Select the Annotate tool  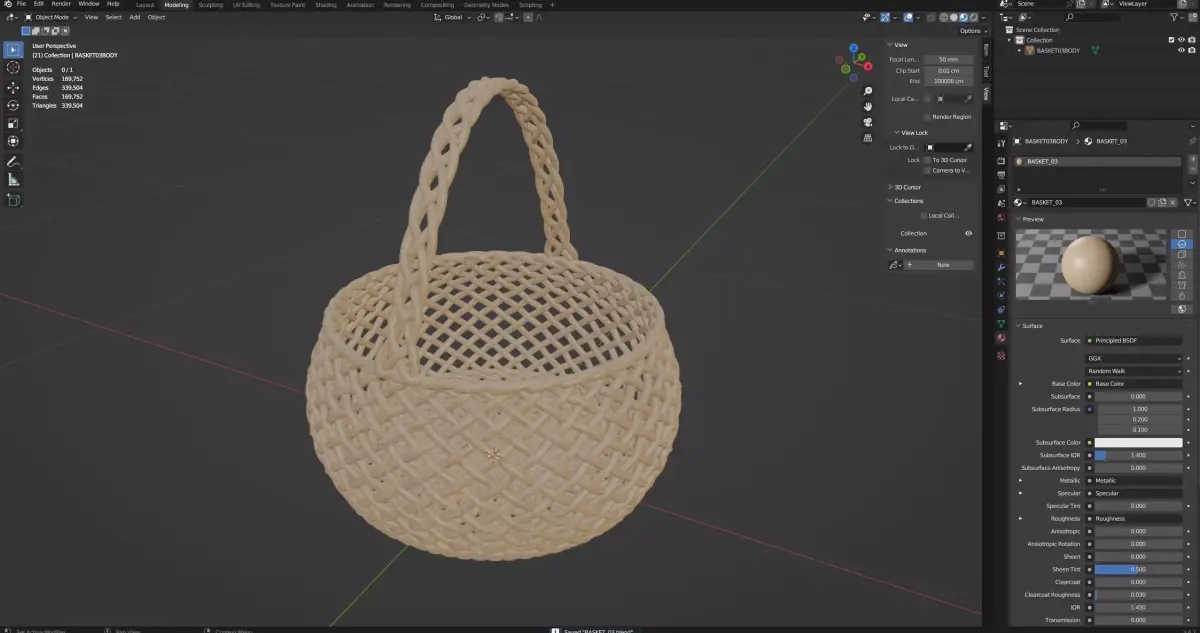(x=13, y=161)
